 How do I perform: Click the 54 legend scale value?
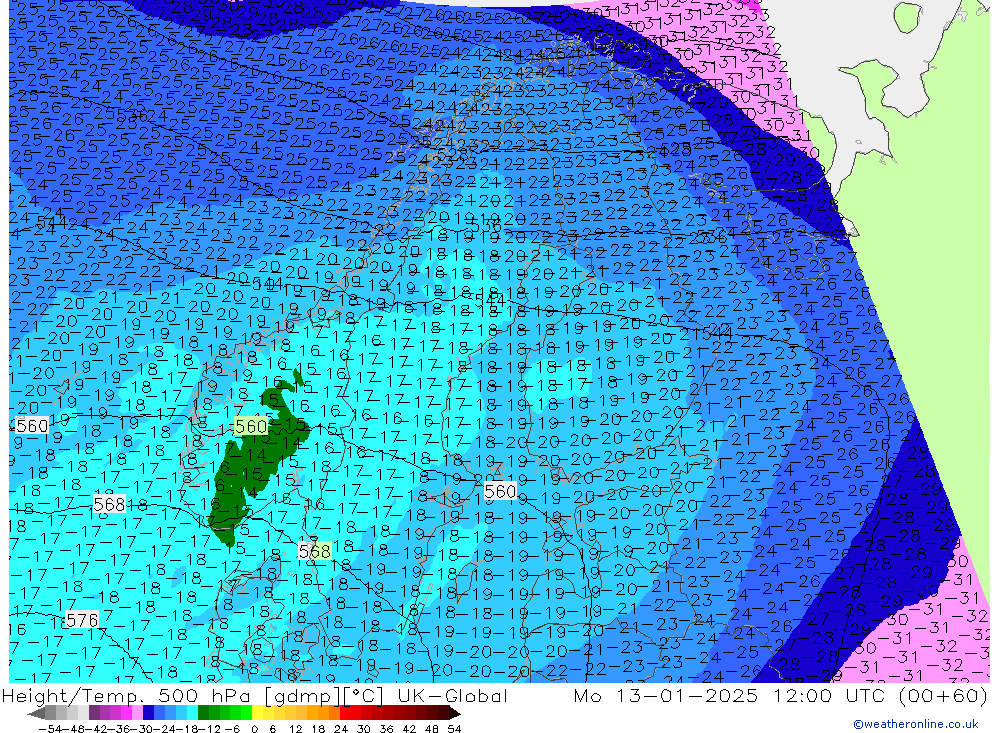coord(454,729)
